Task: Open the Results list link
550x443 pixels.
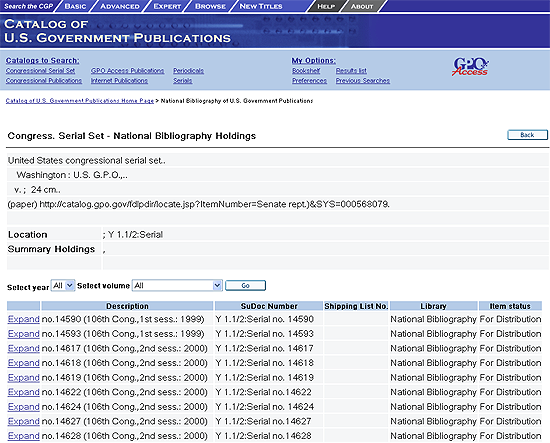Action: tap(351, 71)
